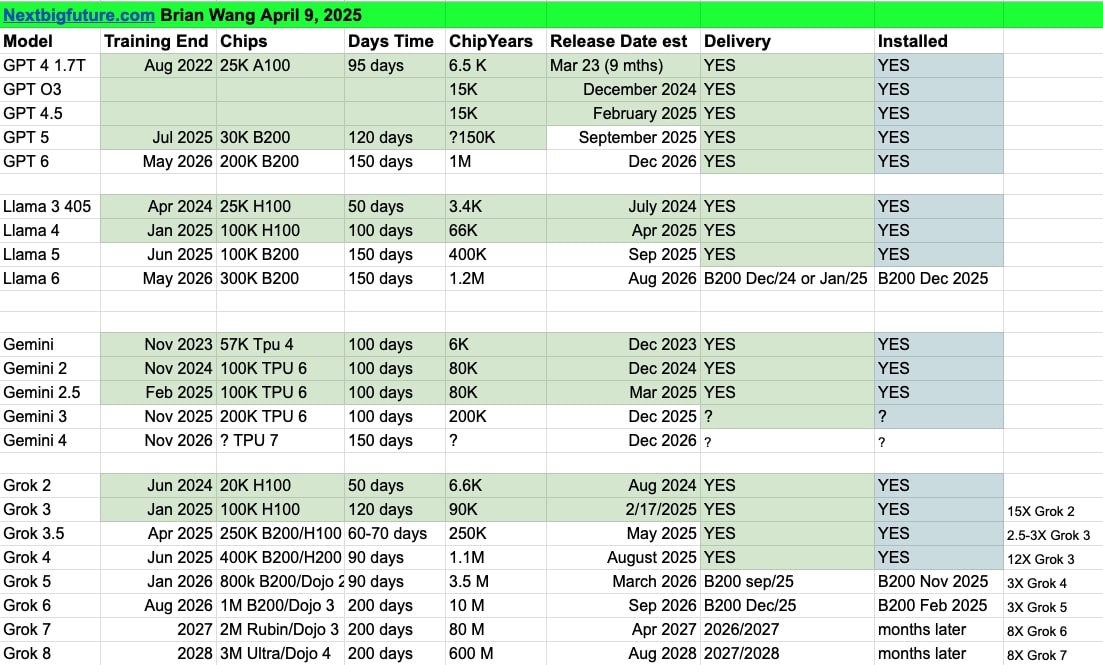
Task: Click the 'Mar 23 (9 mths)' cell
Action: (623, 65)
